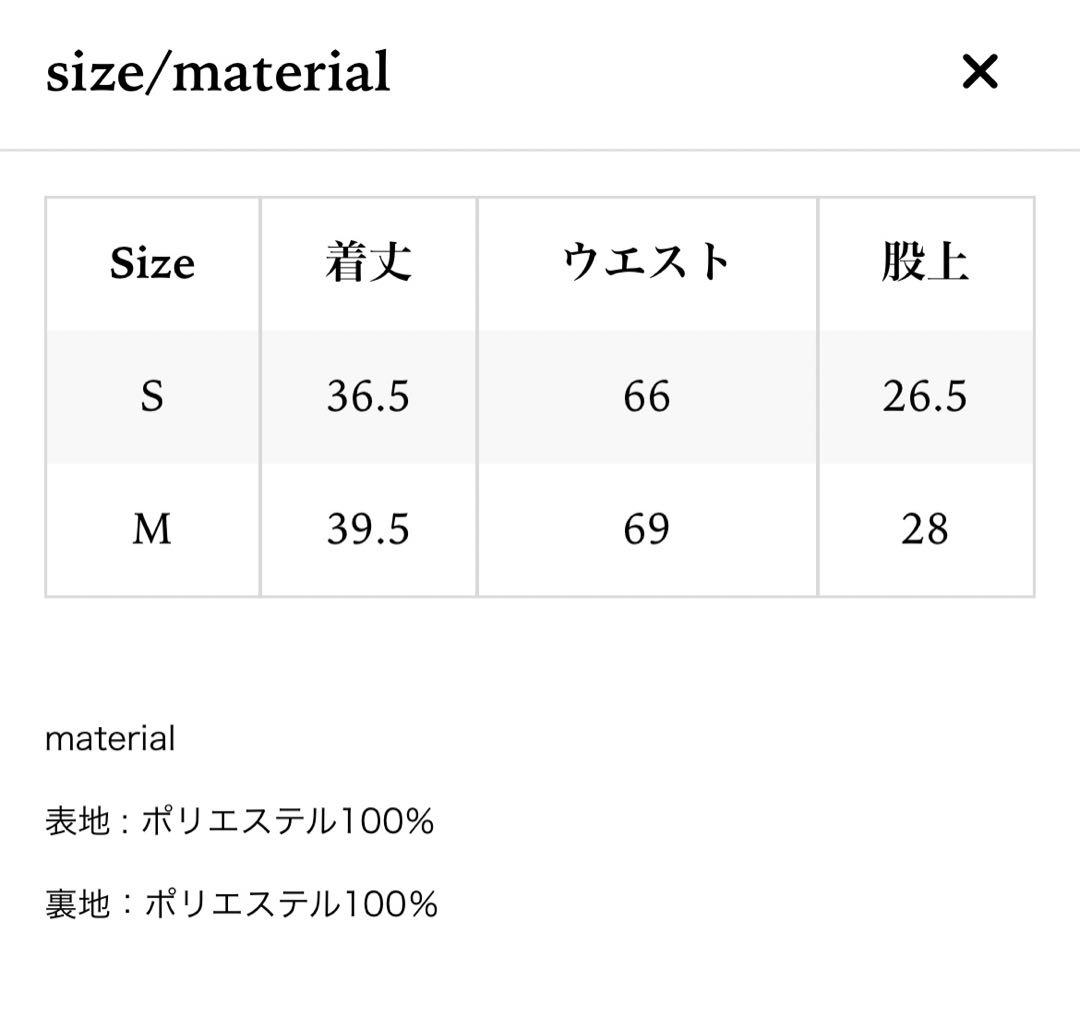Click the S cell in Size column
Viewport: 1080px width, 1019px height.
(x=153, y=396)
